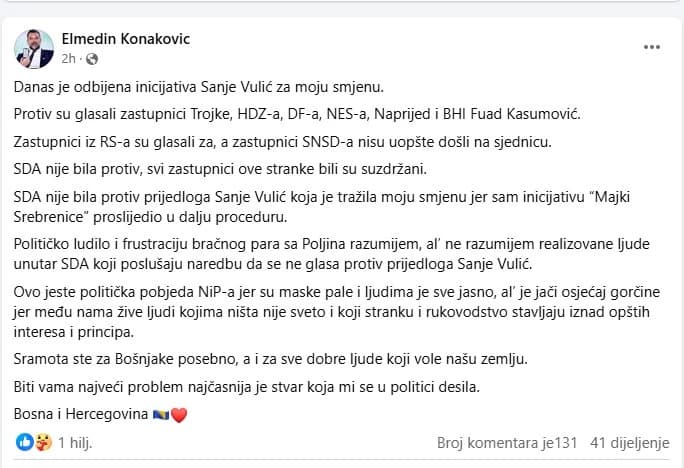This screenshot has height=468, width=684.
Task: Click the Bosnia flag emoji
Action: click(161, 414)
